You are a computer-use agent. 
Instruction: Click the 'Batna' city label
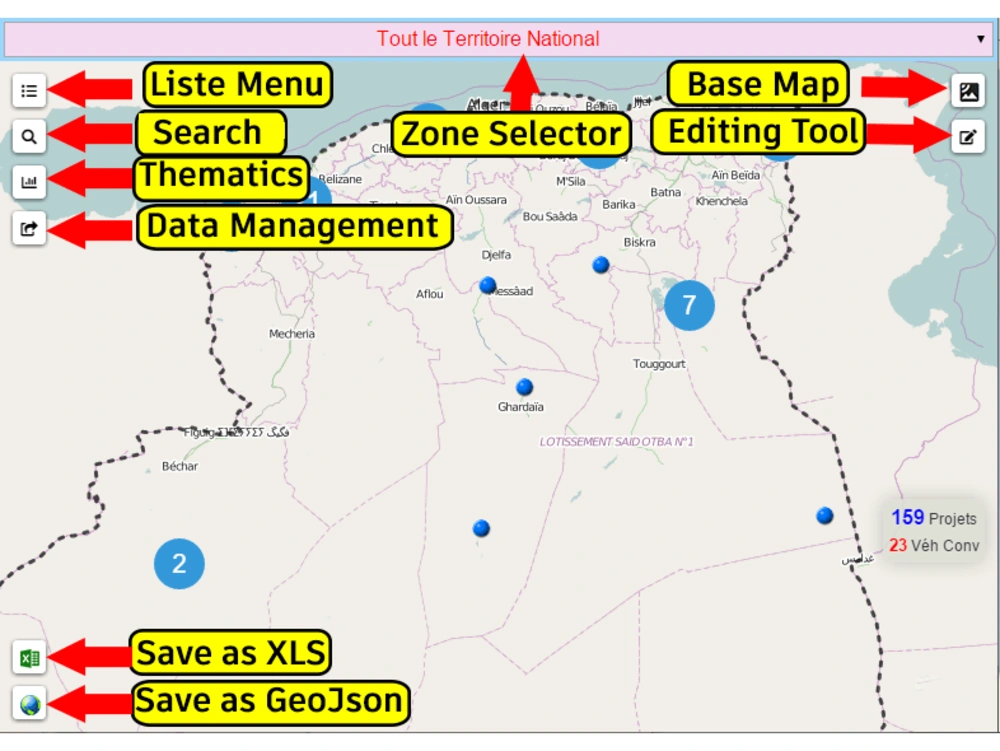tap(665, 192)
